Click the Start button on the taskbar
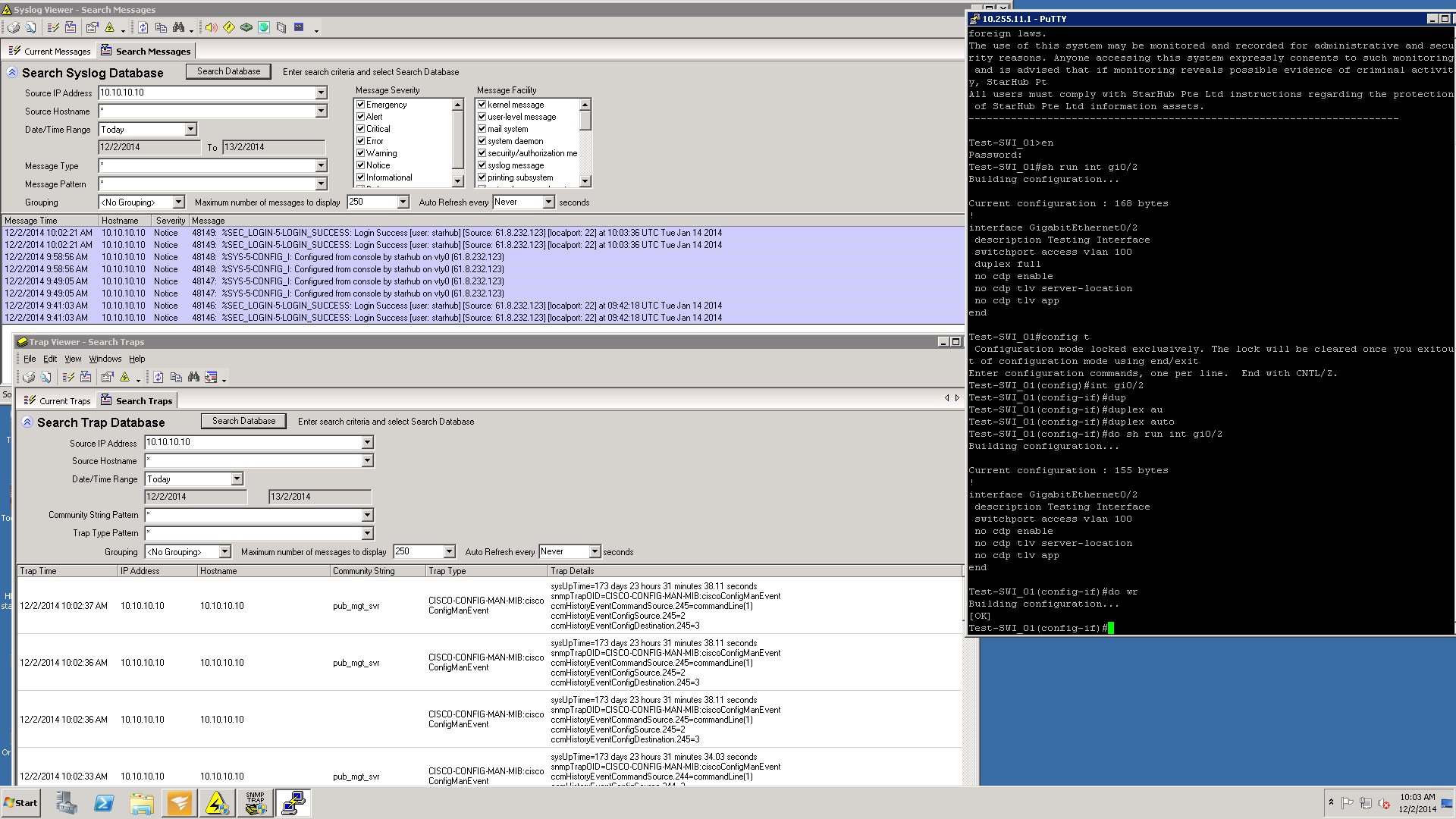 20,802
